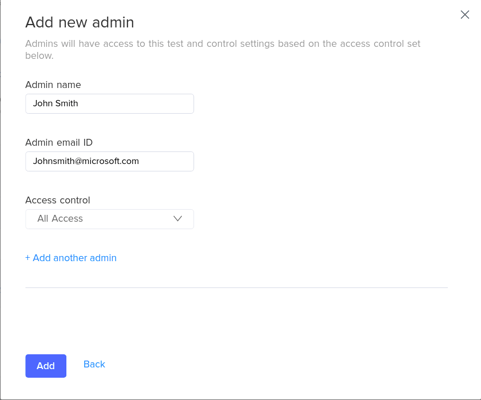481x400 pixels.
Task: Go Back using the Back link
Action: (94, 364)
